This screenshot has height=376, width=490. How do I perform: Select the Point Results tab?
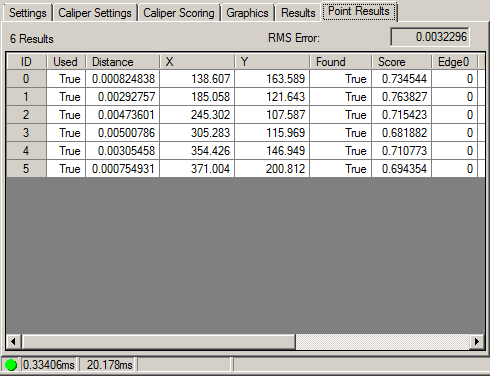359,11
